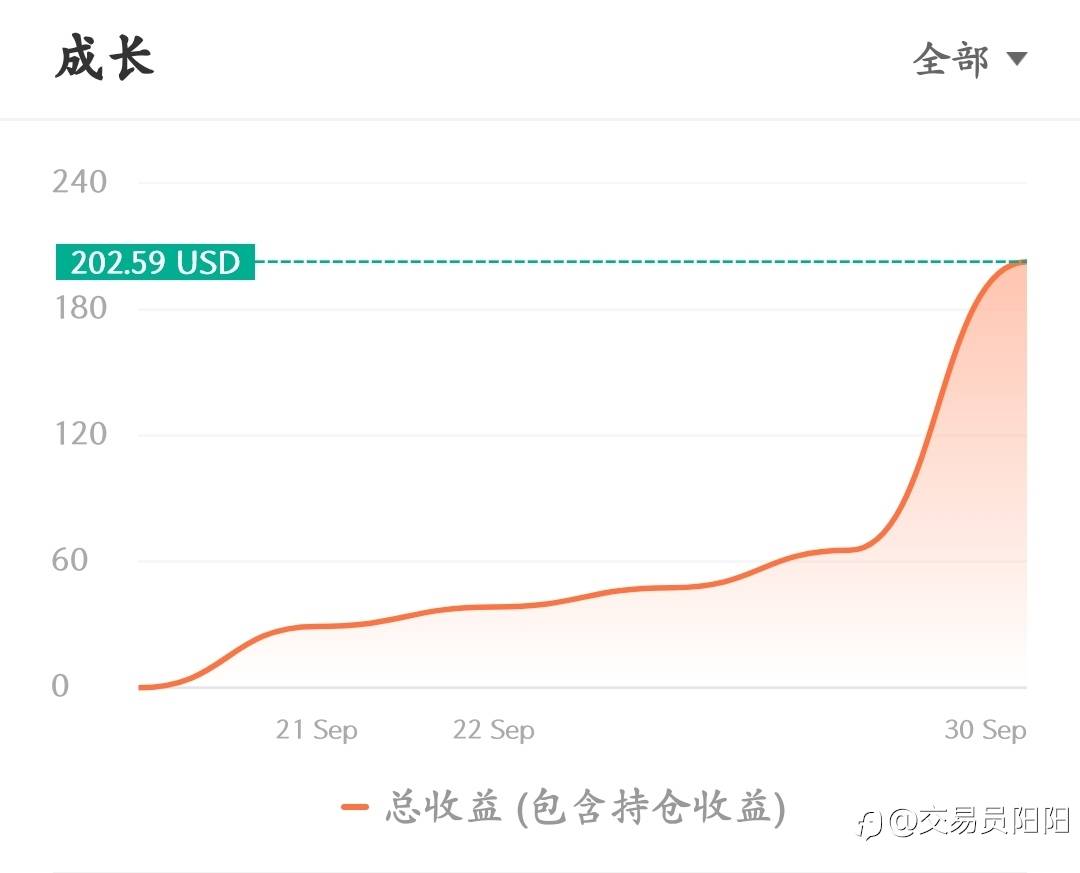Click the orange legend line marker
This screenshot has width=1080, height=873.
pyautogui.click(x=354, y=807)
